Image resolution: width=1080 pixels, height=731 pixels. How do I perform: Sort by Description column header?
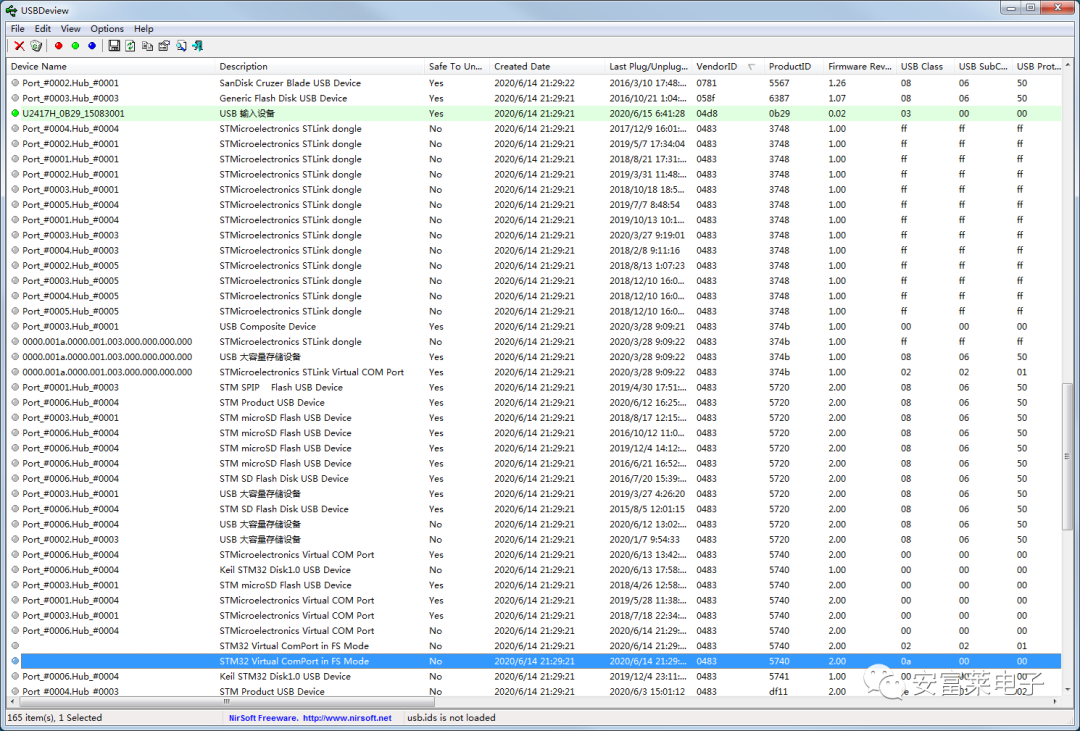[x=320, y=67]
